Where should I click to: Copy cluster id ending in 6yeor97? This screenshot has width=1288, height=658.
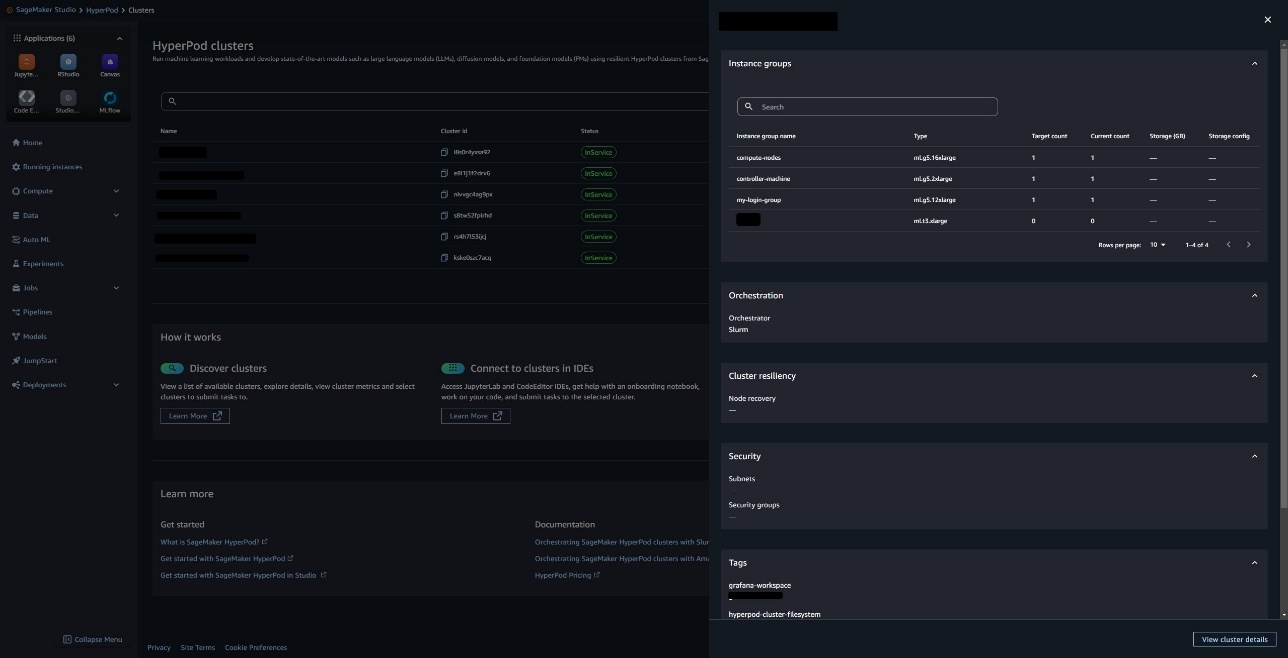[x=445, y=152]
